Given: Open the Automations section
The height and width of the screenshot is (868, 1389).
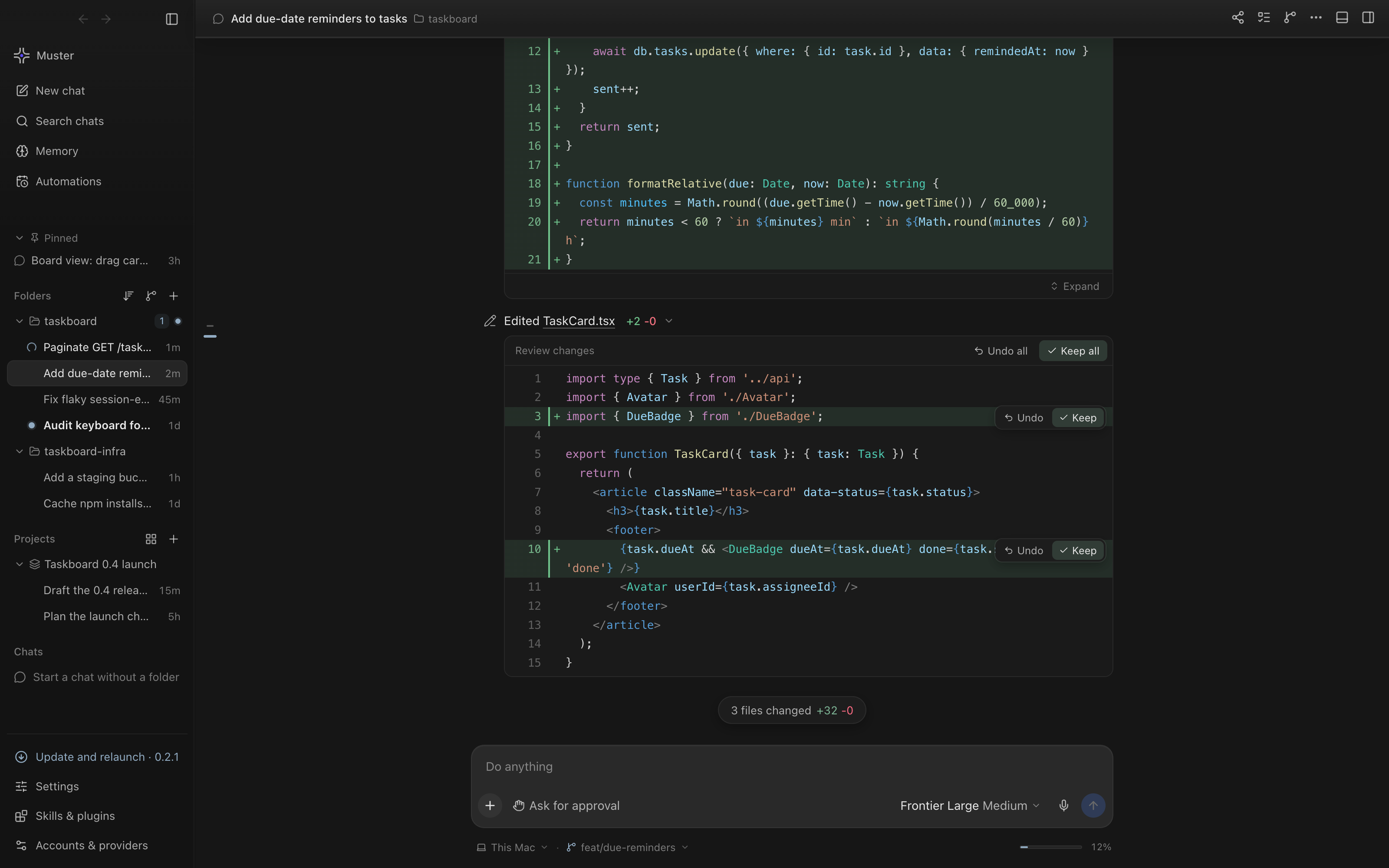Looking at the screenshot, I should click(97, 181).
